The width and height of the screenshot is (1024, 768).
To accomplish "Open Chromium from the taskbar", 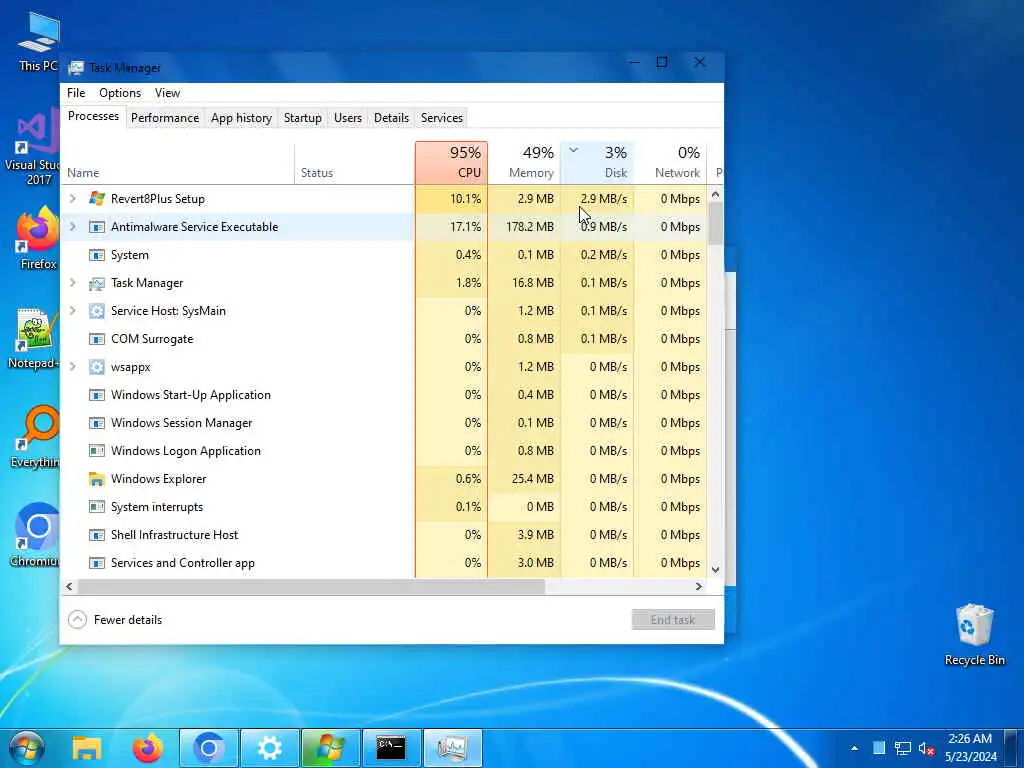I will click(x=209, y=748).
